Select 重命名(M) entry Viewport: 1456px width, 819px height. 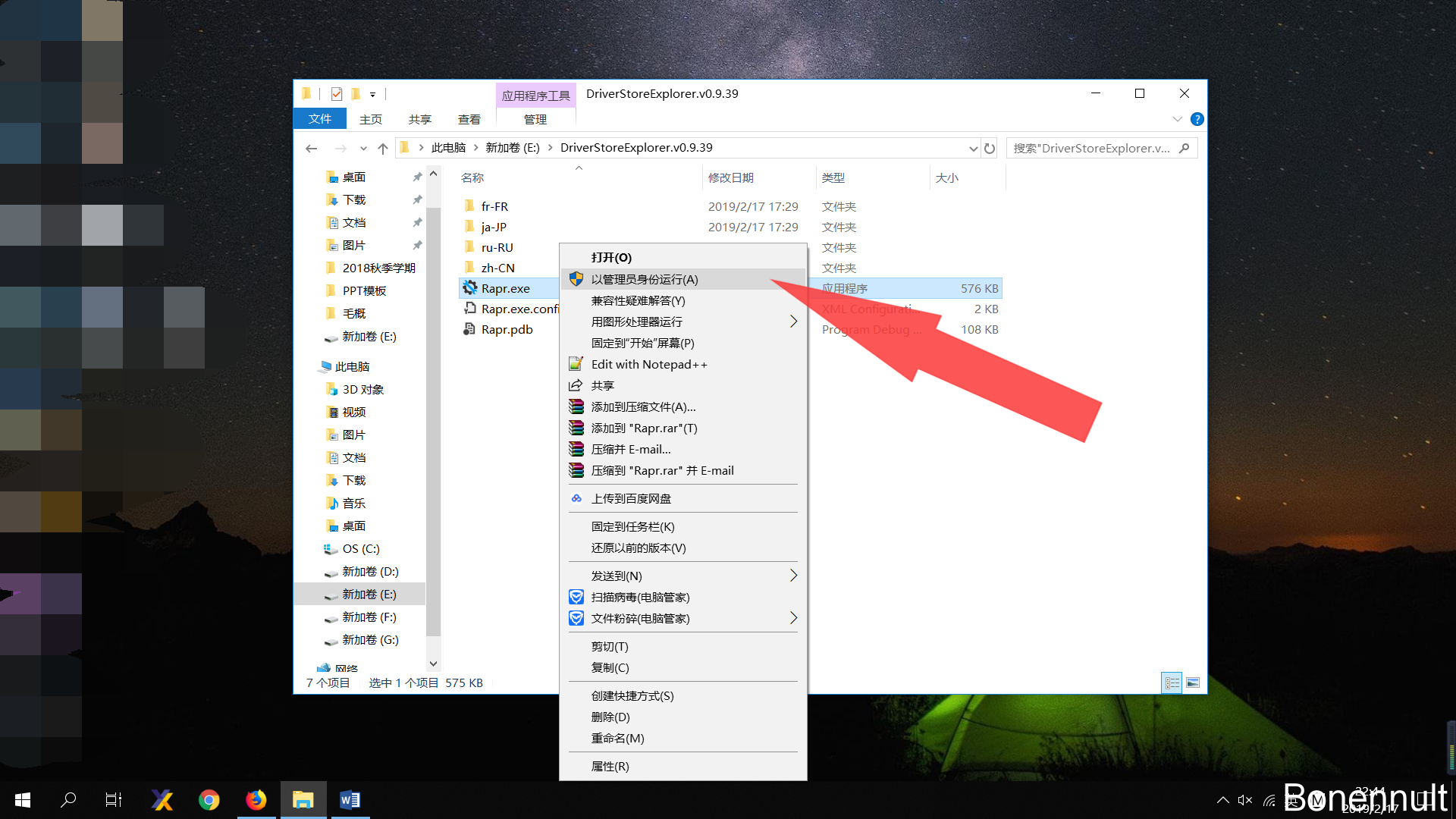click(x=682, y=738)
